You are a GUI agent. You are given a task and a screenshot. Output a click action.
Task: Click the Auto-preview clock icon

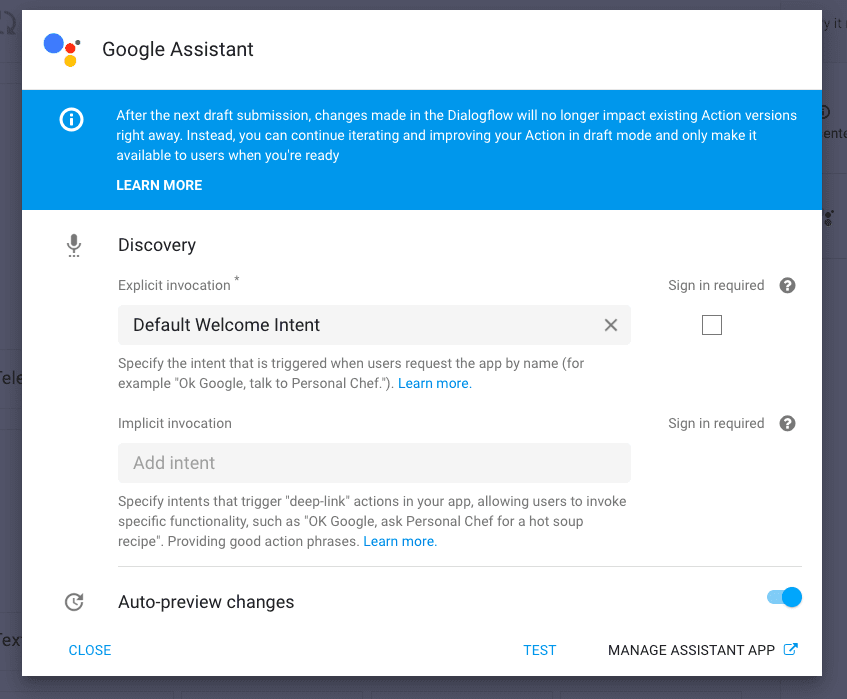[x=74, y=602]
